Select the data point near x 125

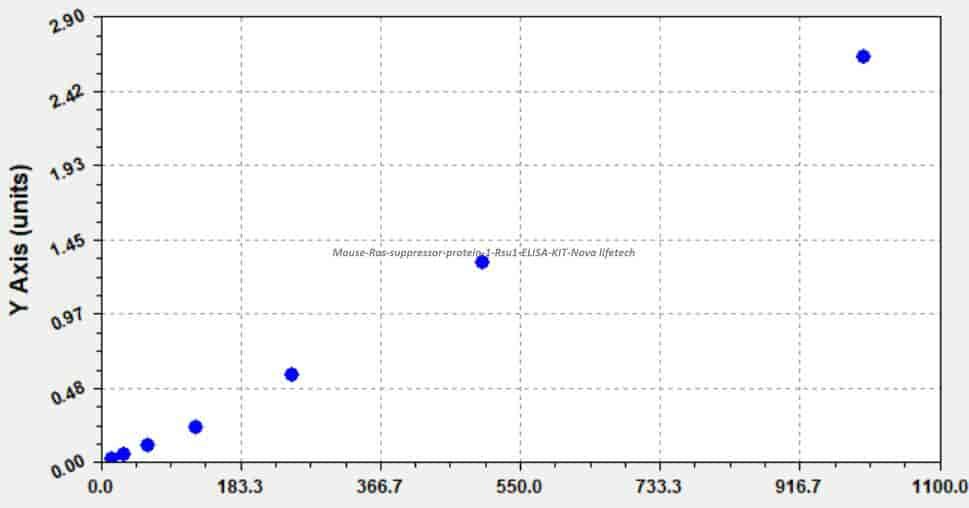click(x=195, y=427)
